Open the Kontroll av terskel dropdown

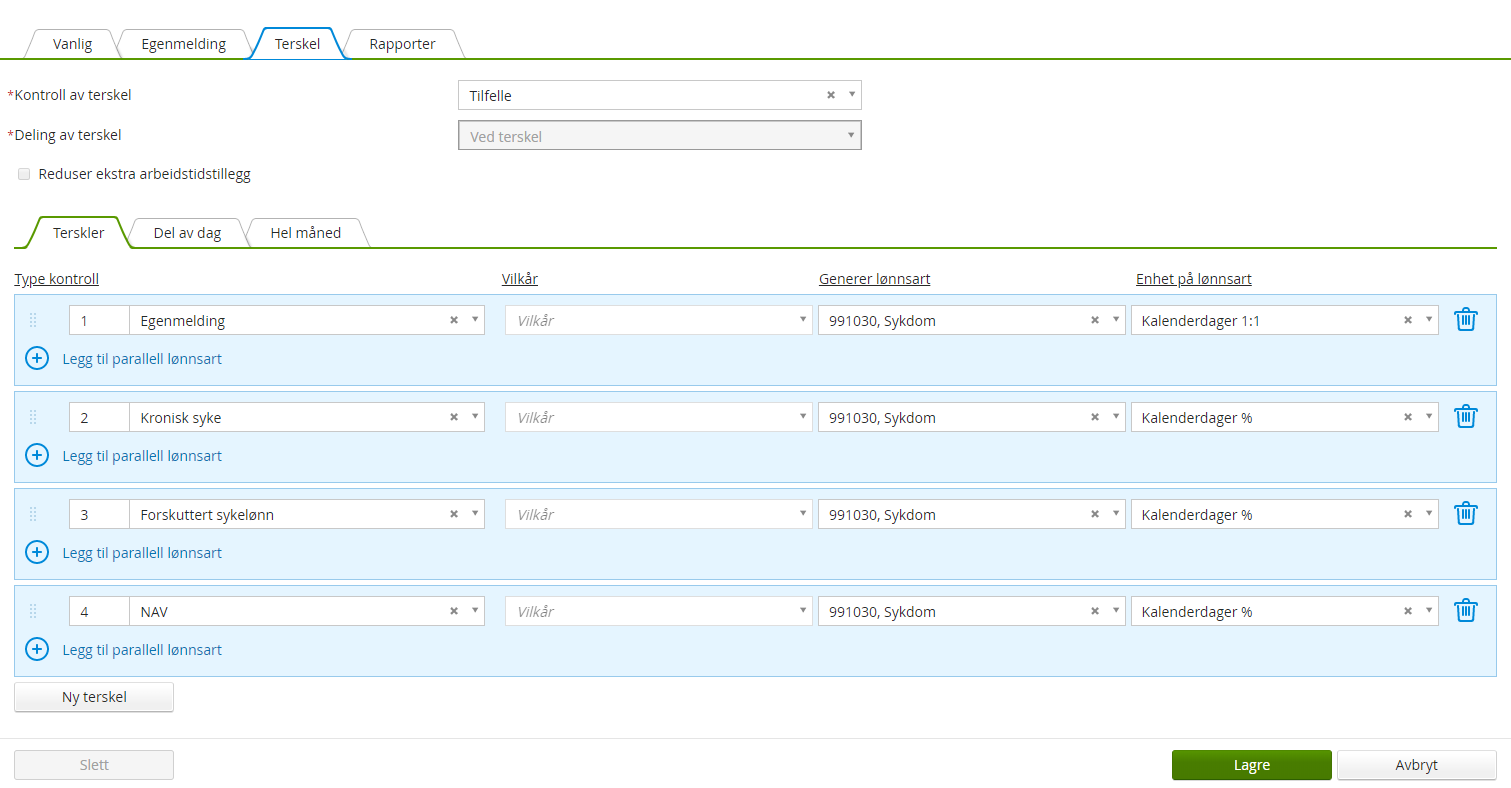click(851, 95)
